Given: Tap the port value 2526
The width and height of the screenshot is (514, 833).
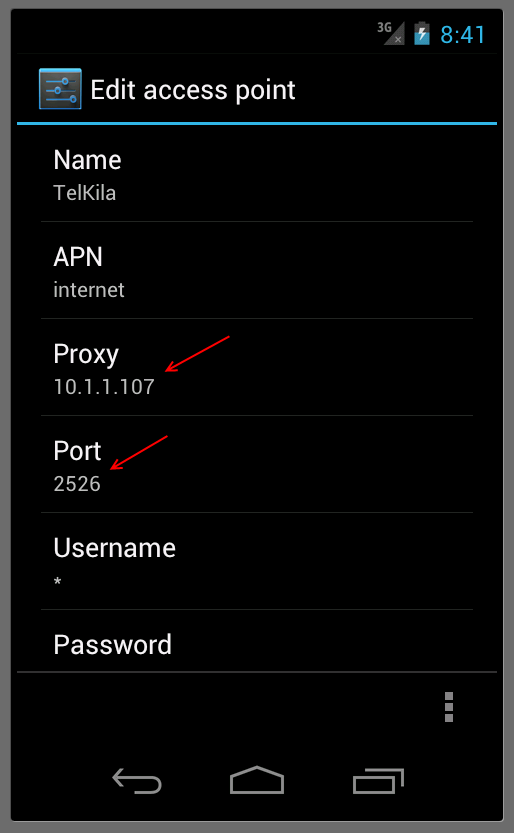Looking at the screenshot, I should [x=77, y=483].
